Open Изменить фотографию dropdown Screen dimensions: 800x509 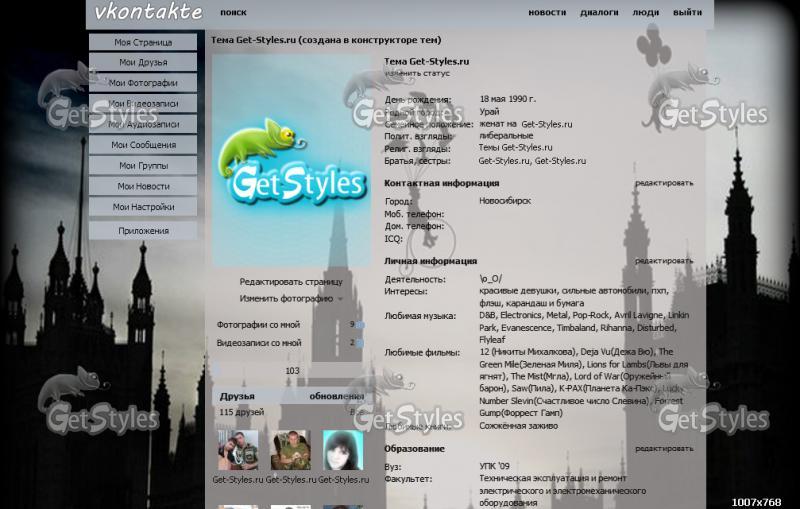tap(291, 298)
